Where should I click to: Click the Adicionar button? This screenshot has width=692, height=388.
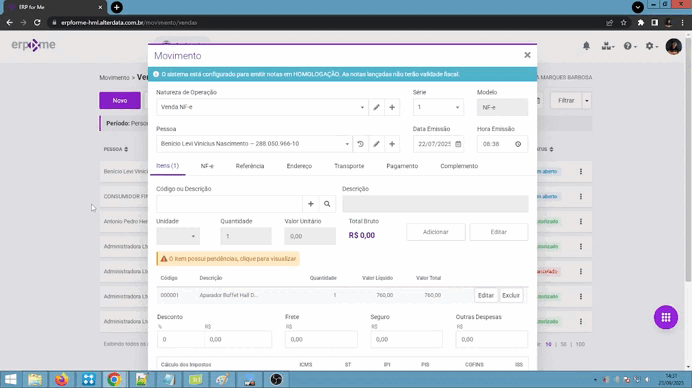(x=436, y=232)
